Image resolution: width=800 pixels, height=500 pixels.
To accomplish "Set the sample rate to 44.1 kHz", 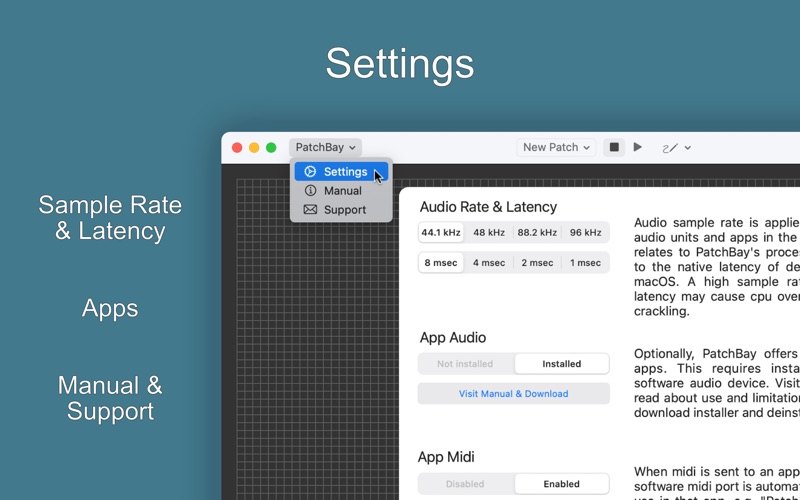I will tap(441, 233).
